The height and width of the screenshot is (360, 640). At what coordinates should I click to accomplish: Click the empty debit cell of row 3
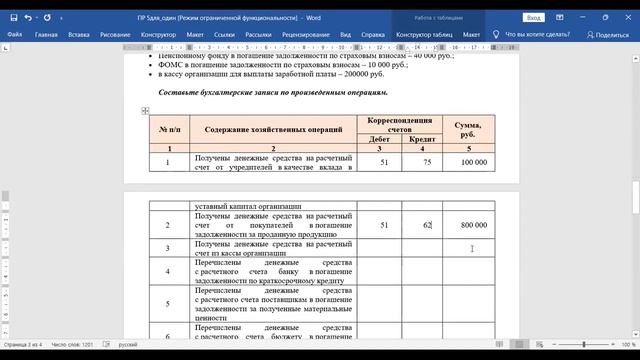pyautogui.click(x=379, y=248)
